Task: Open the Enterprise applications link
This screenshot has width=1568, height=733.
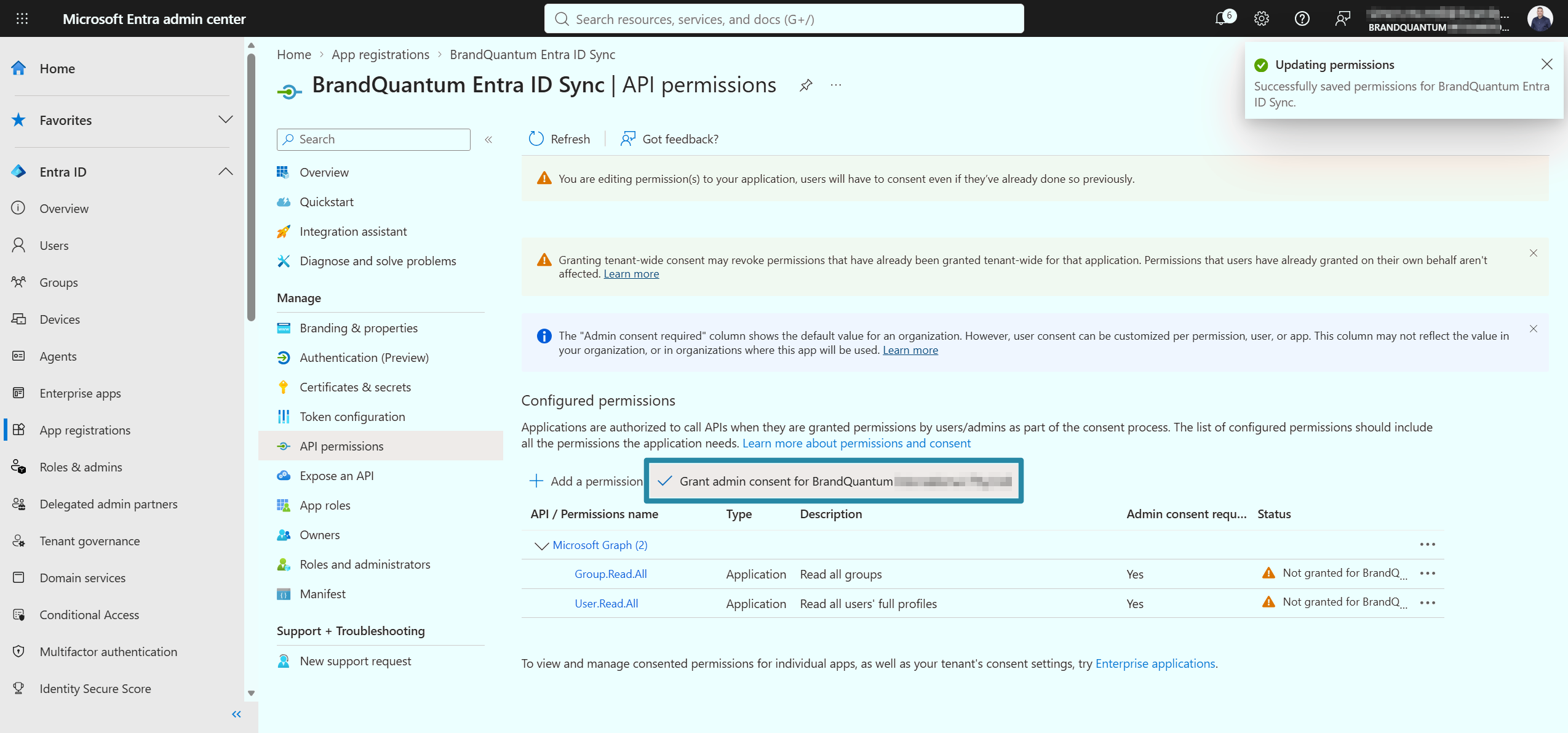Action: (x=1155, y=663)
